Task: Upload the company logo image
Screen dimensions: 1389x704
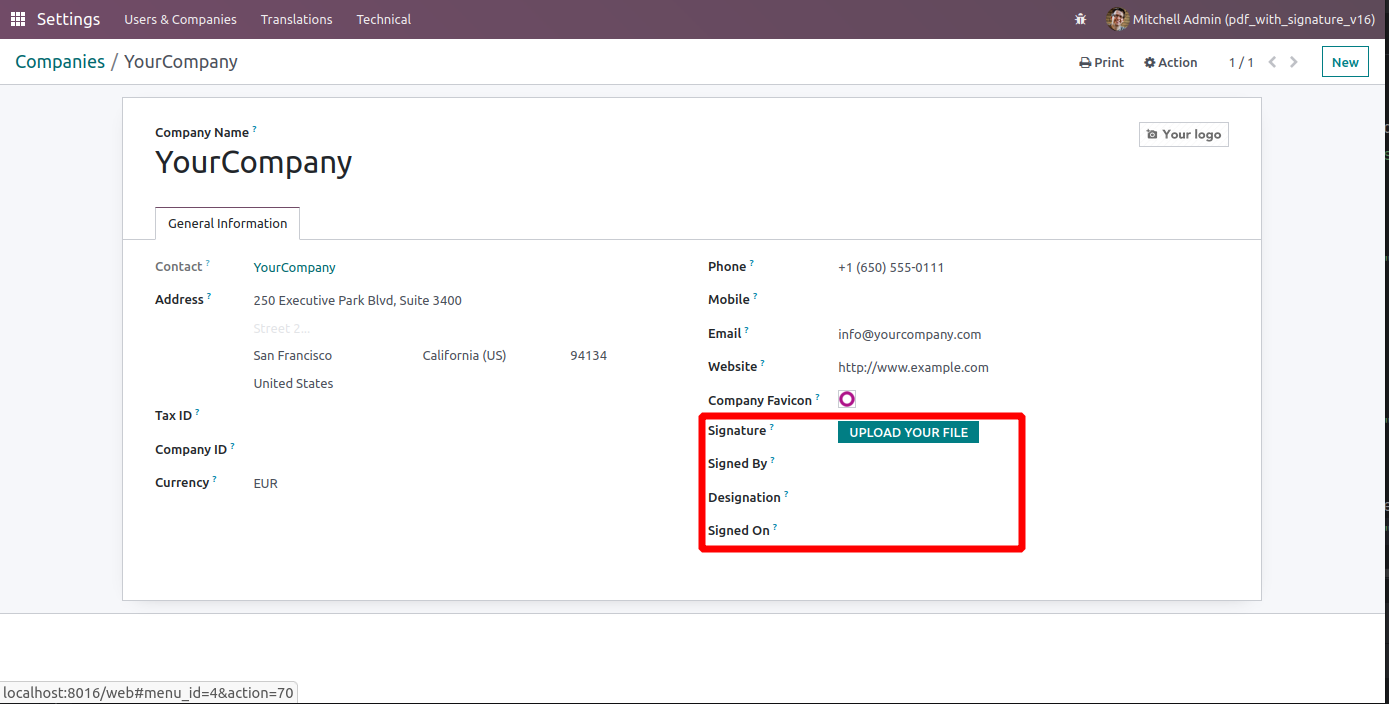Action: pyautogui.click(x=1184, y=134)
